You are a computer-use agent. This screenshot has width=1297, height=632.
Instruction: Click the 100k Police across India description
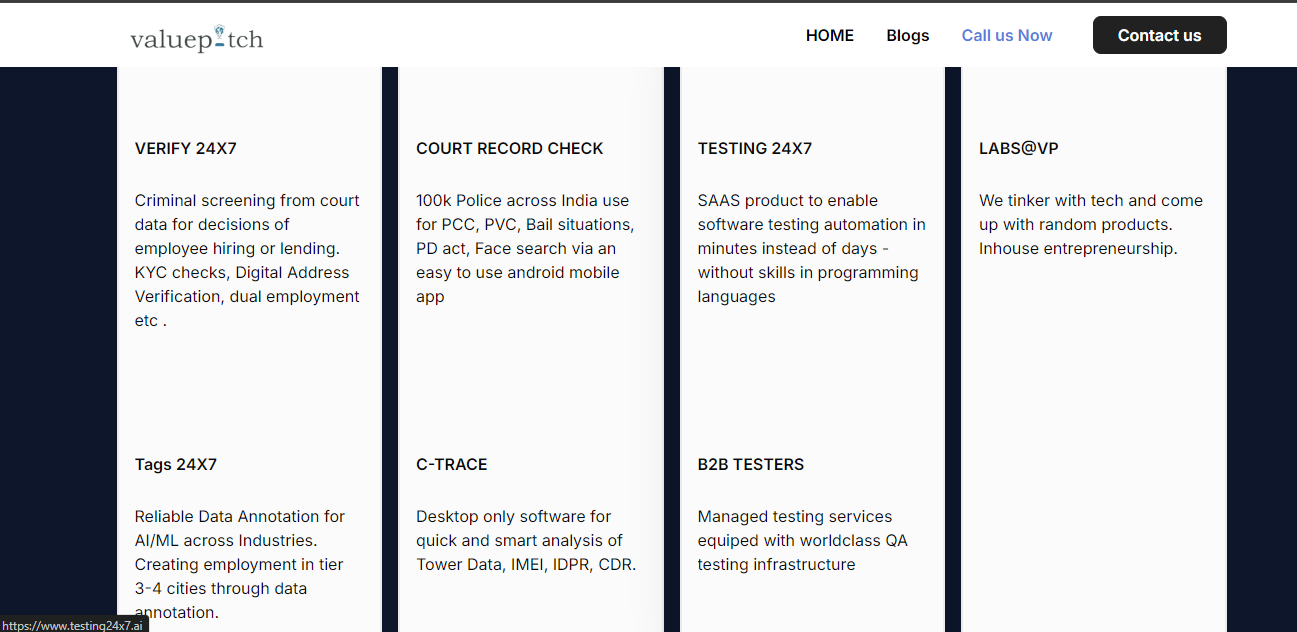click(526, 248)
